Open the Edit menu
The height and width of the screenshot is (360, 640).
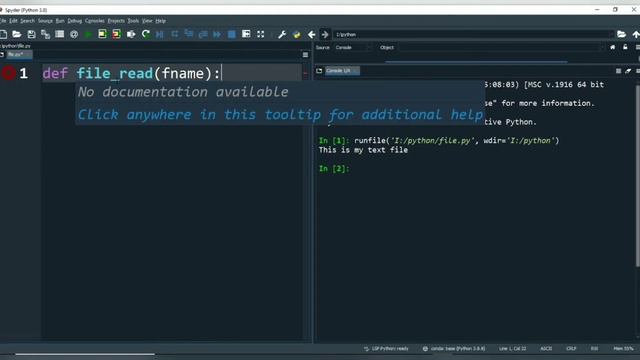[13, 21]
